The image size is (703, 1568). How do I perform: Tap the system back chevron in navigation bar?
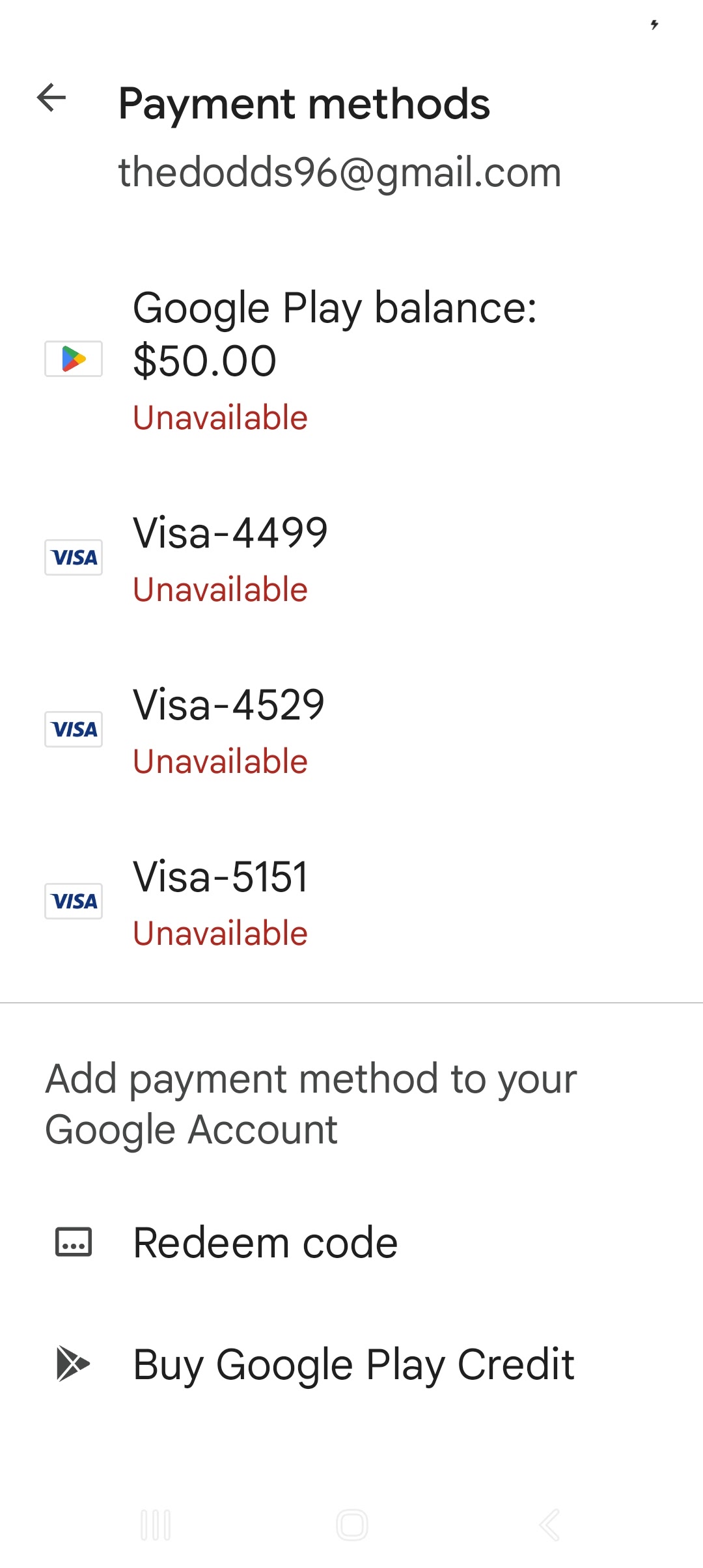[x=549, y=1525]
